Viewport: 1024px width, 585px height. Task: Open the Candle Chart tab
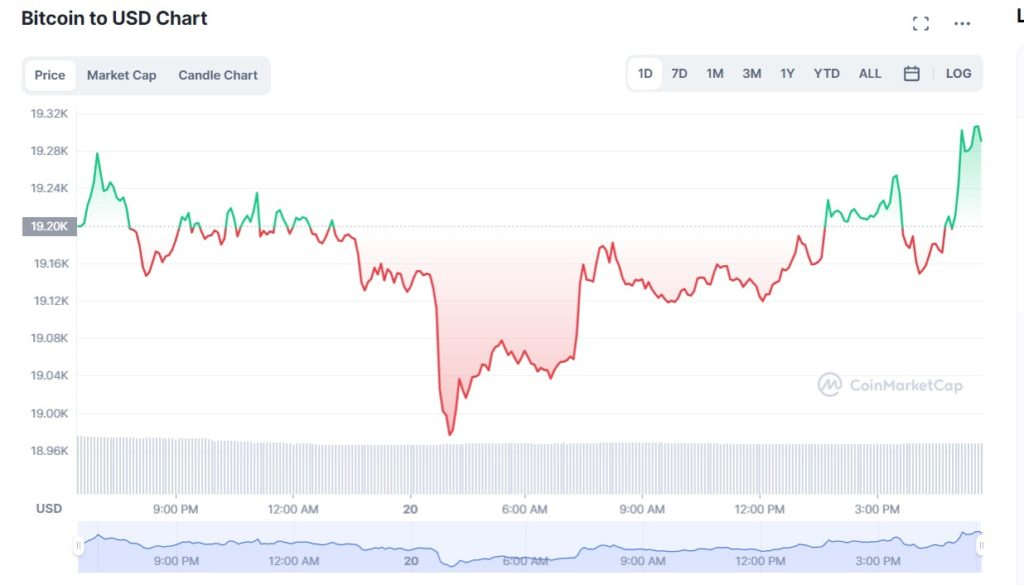click(x=218, y=75)
